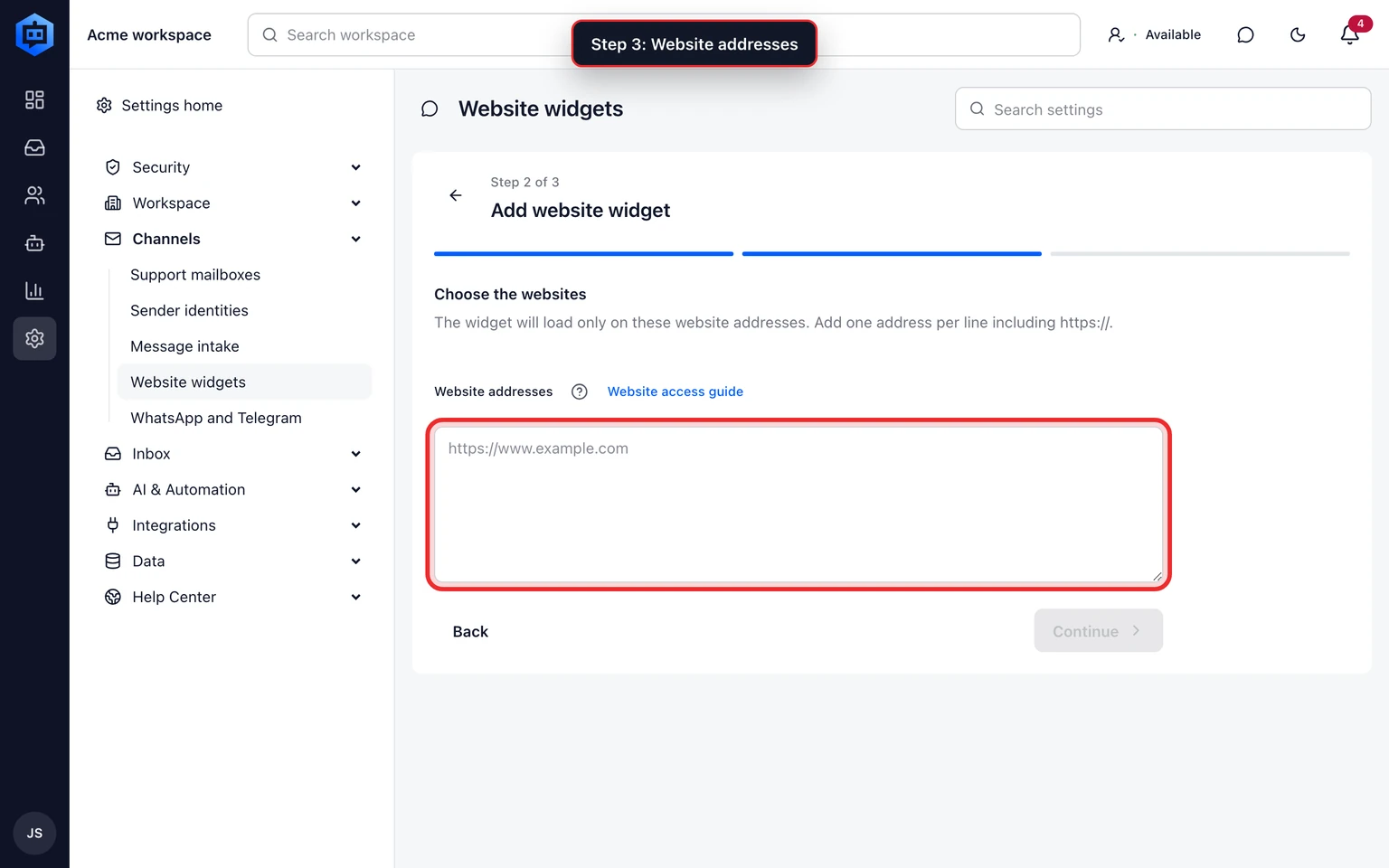The height and width of the screenshot is (868, 1389).
Task: Click the "Step 2 of 3" text
Action: 524,182
